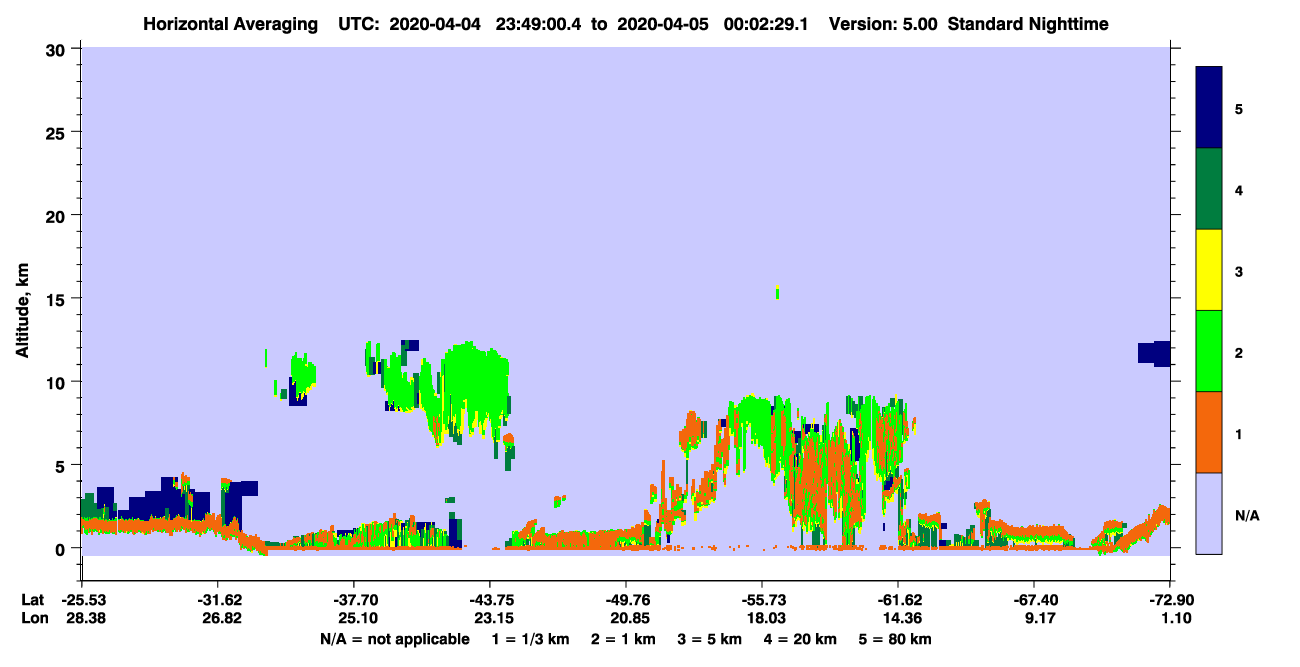Screen dimensions: 1300x667
Task: Click 'Version: 5.00' in the title
Action: coord(883,24)
